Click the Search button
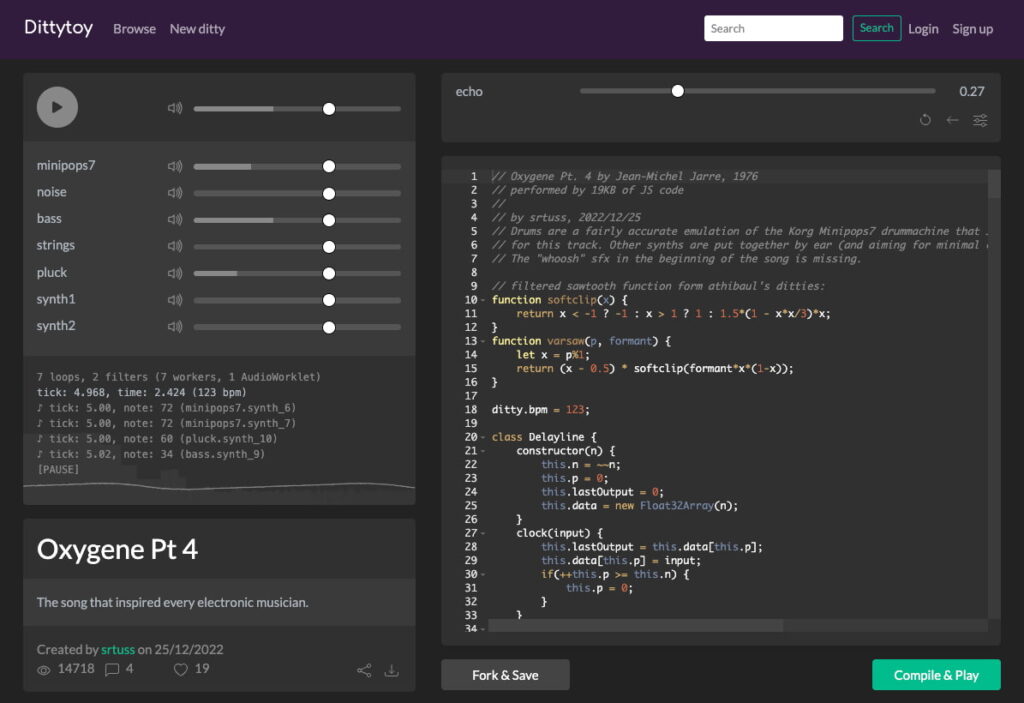The width and height of the screenshot is (1024, 703). click(x=876, y=28)
